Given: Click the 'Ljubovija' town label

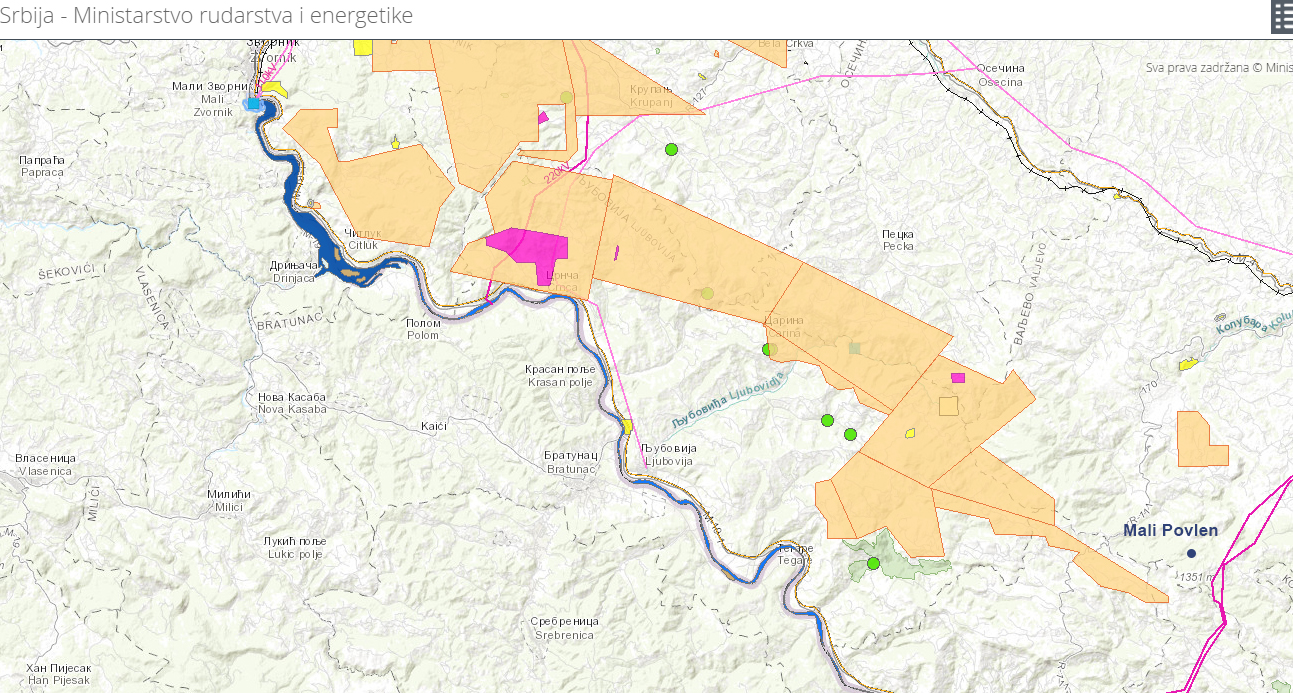Looking at the screenshot, I should (669, 455).
